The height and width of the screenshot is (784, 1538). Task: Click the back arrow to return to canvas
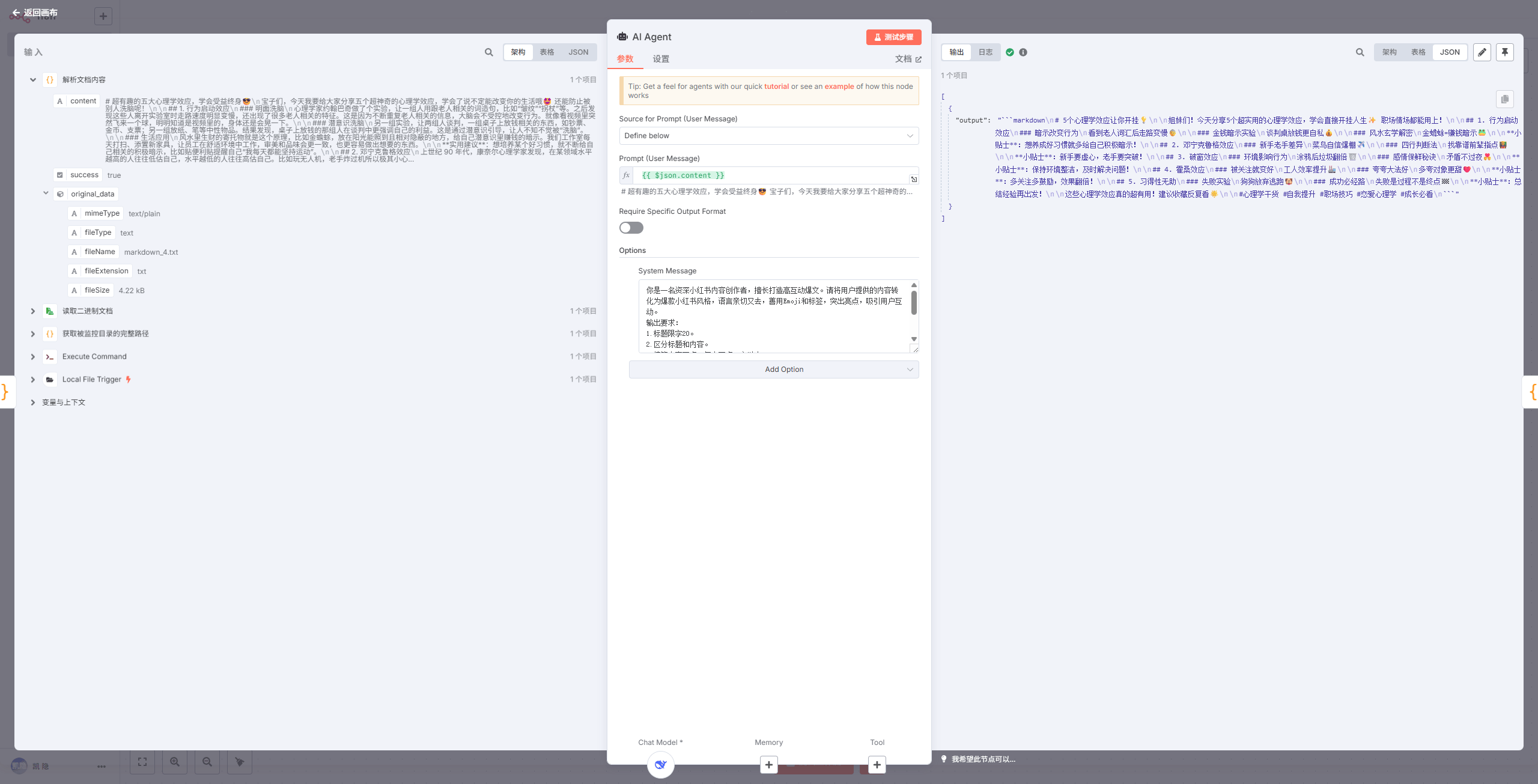coord(16,12)
